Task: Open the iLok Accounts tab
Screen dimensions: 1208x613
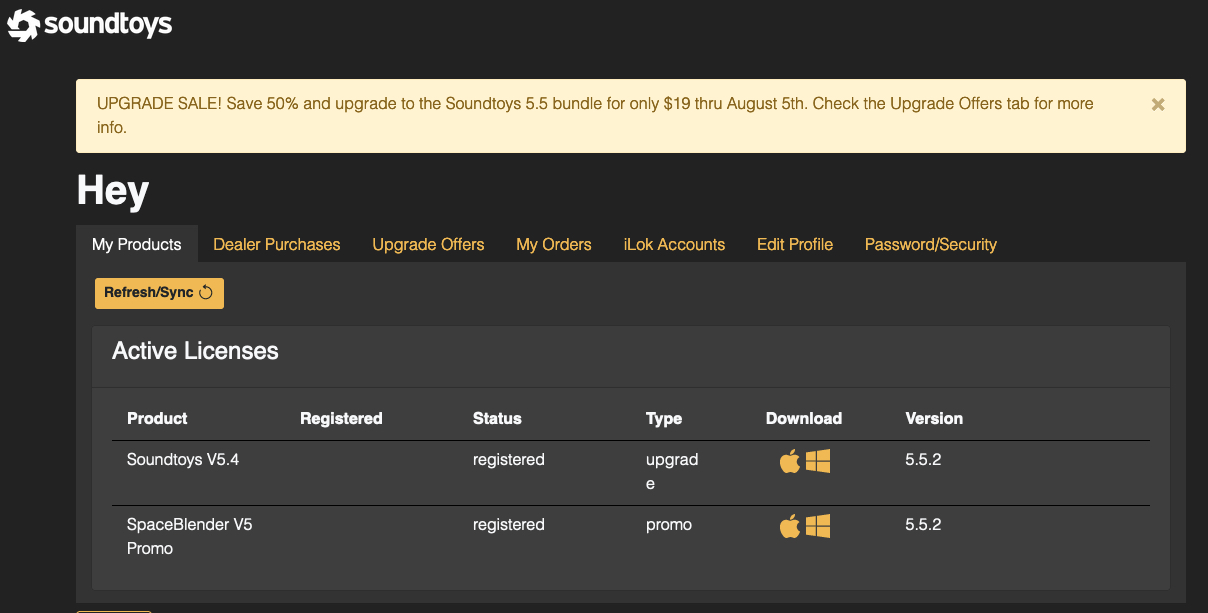Action: pos(674,244)
